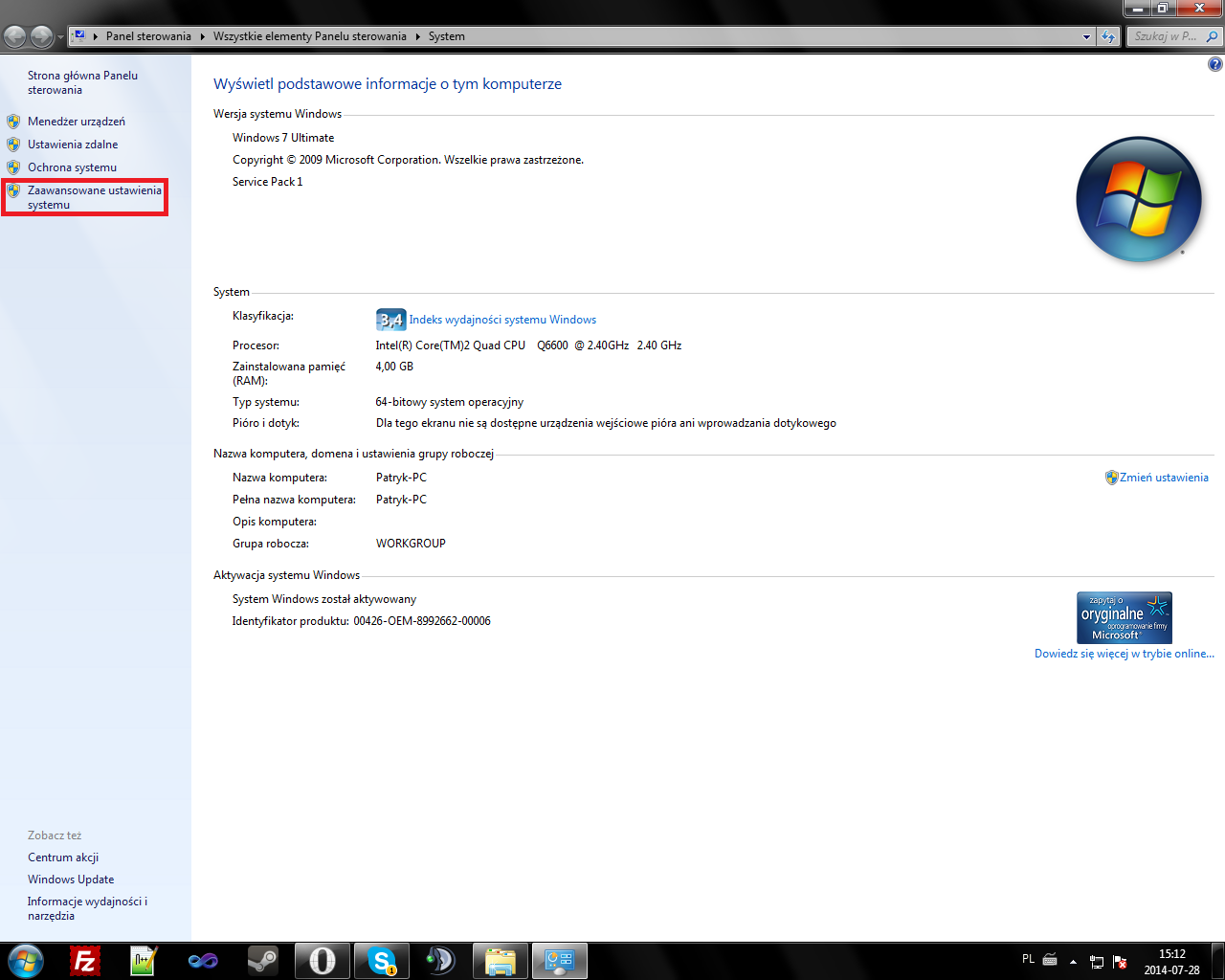
Task: Click the product ID 00426-OEM-8992662-00006
Action: (422, 621)
